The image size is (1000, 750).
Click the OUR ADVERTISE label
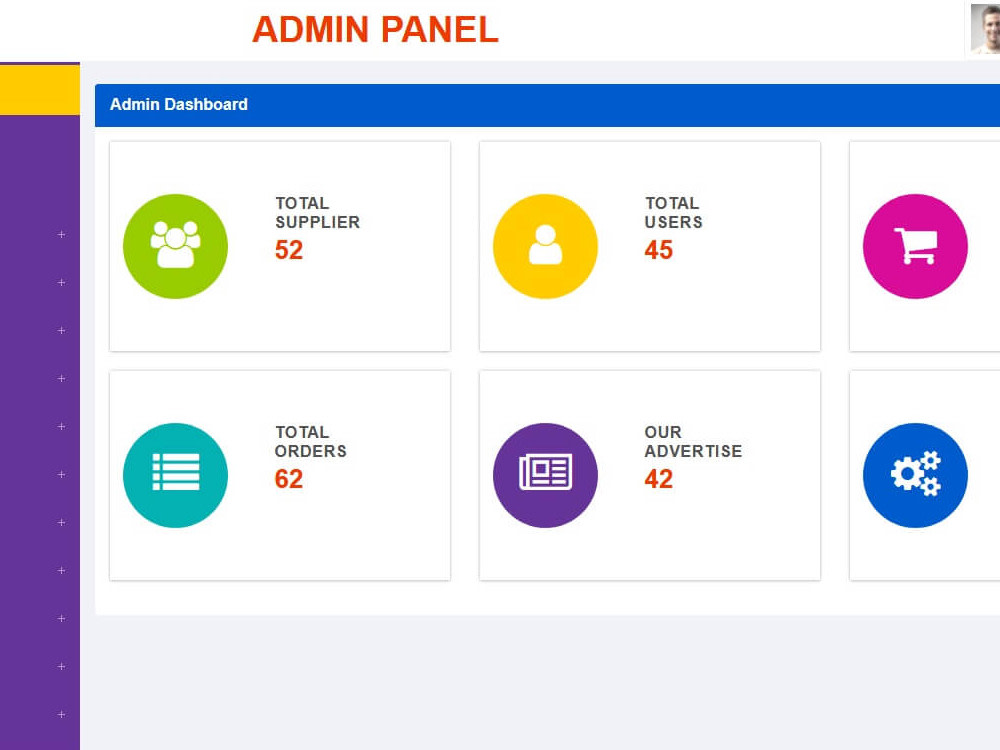[693, 441]
